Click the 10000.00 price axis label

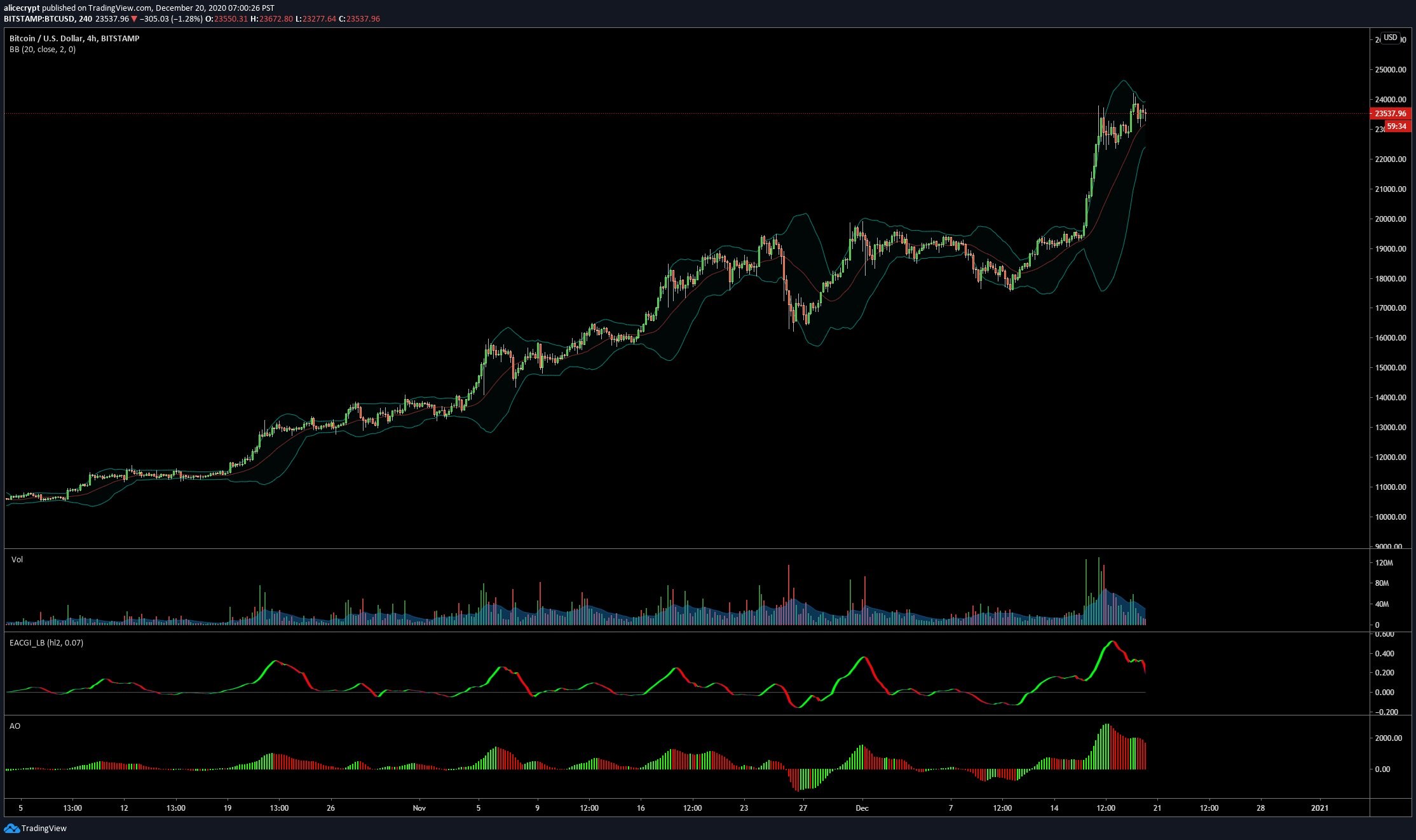(x=1391, y=517)
